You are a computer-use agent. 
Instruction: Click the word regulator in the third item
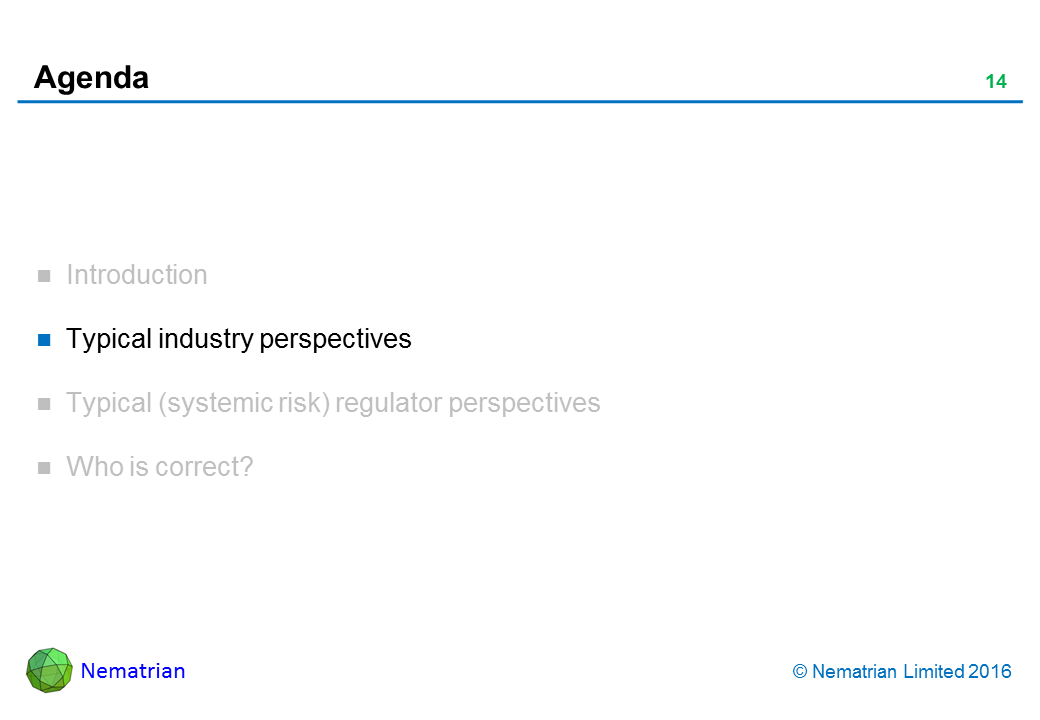pyautogui.click(x=389, y=403)
